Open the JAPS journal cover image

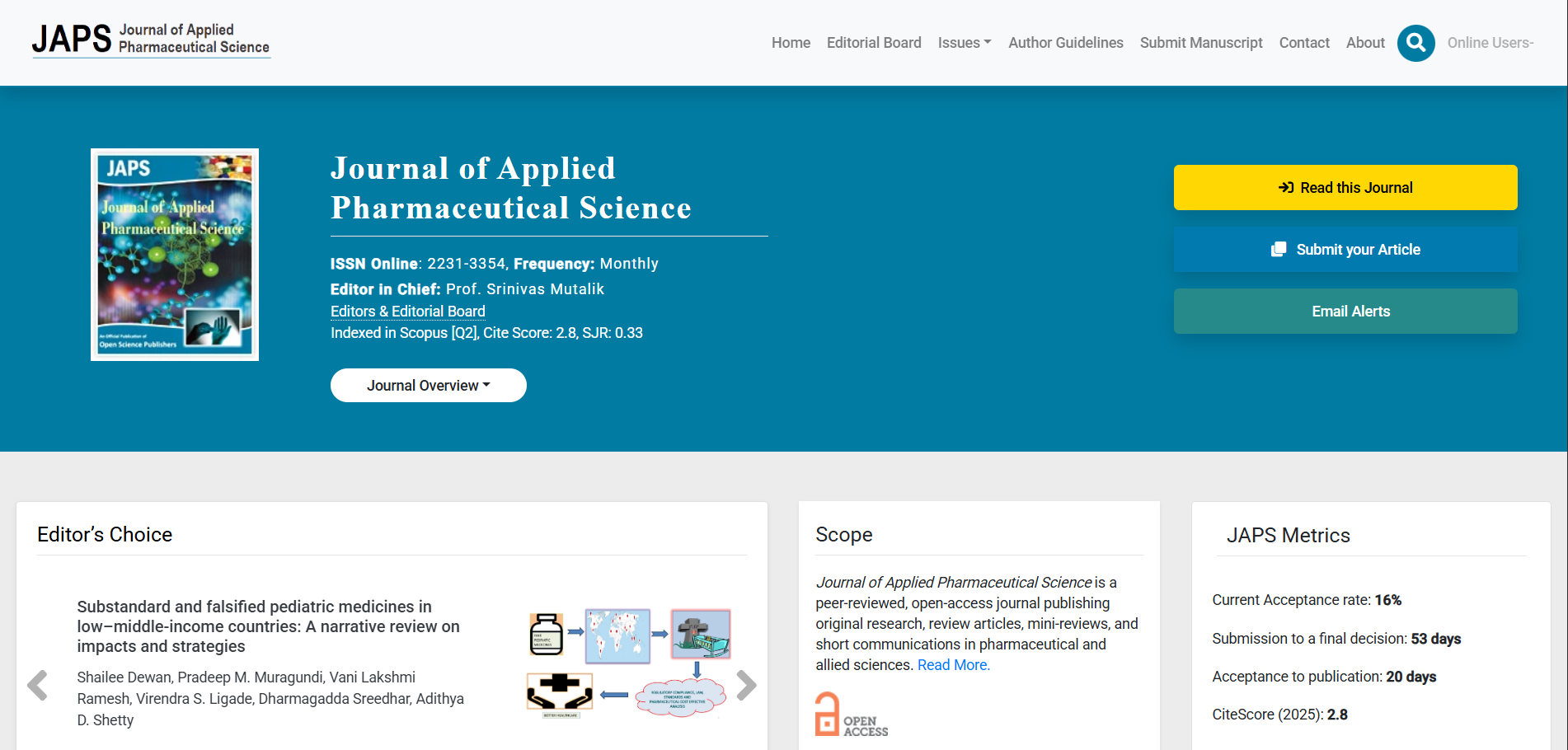coord(175,255)
